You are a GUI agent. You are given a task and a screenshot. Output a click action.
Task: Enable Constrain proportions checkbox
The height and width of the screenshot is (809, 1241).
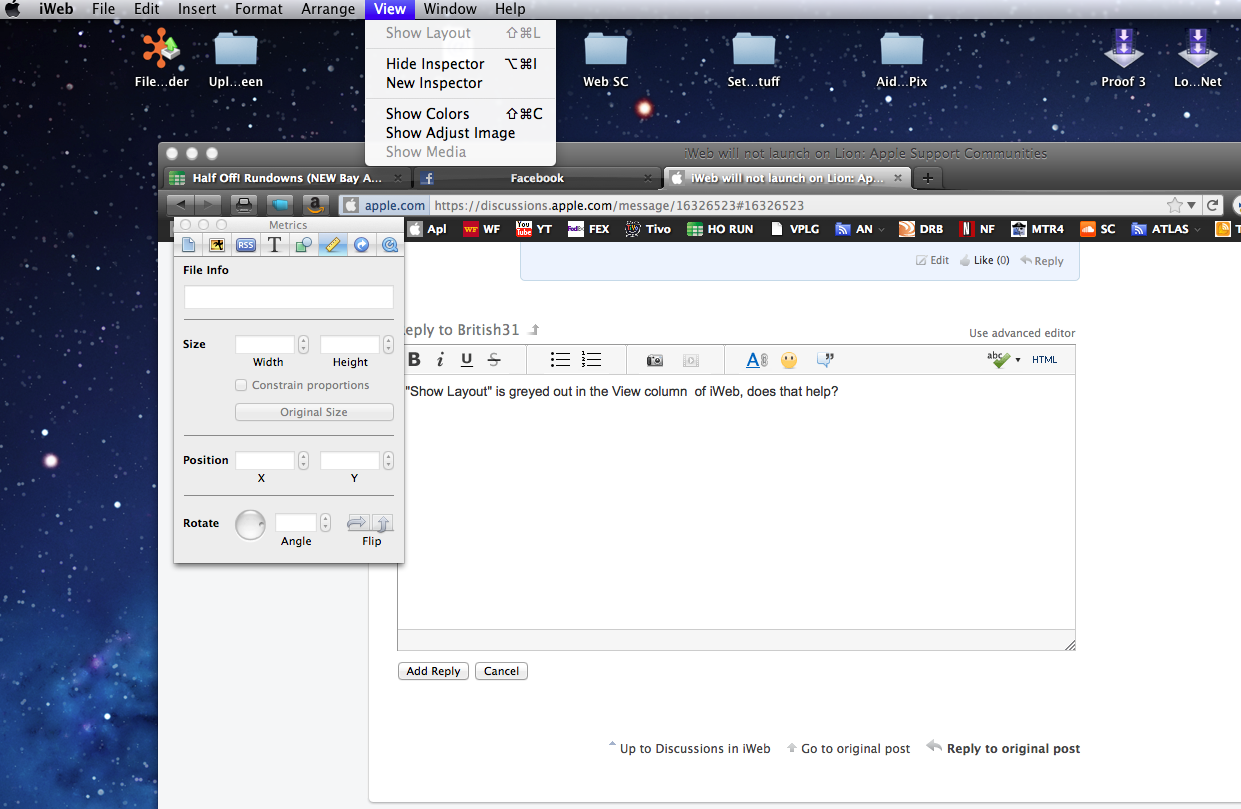coord(241,385)
